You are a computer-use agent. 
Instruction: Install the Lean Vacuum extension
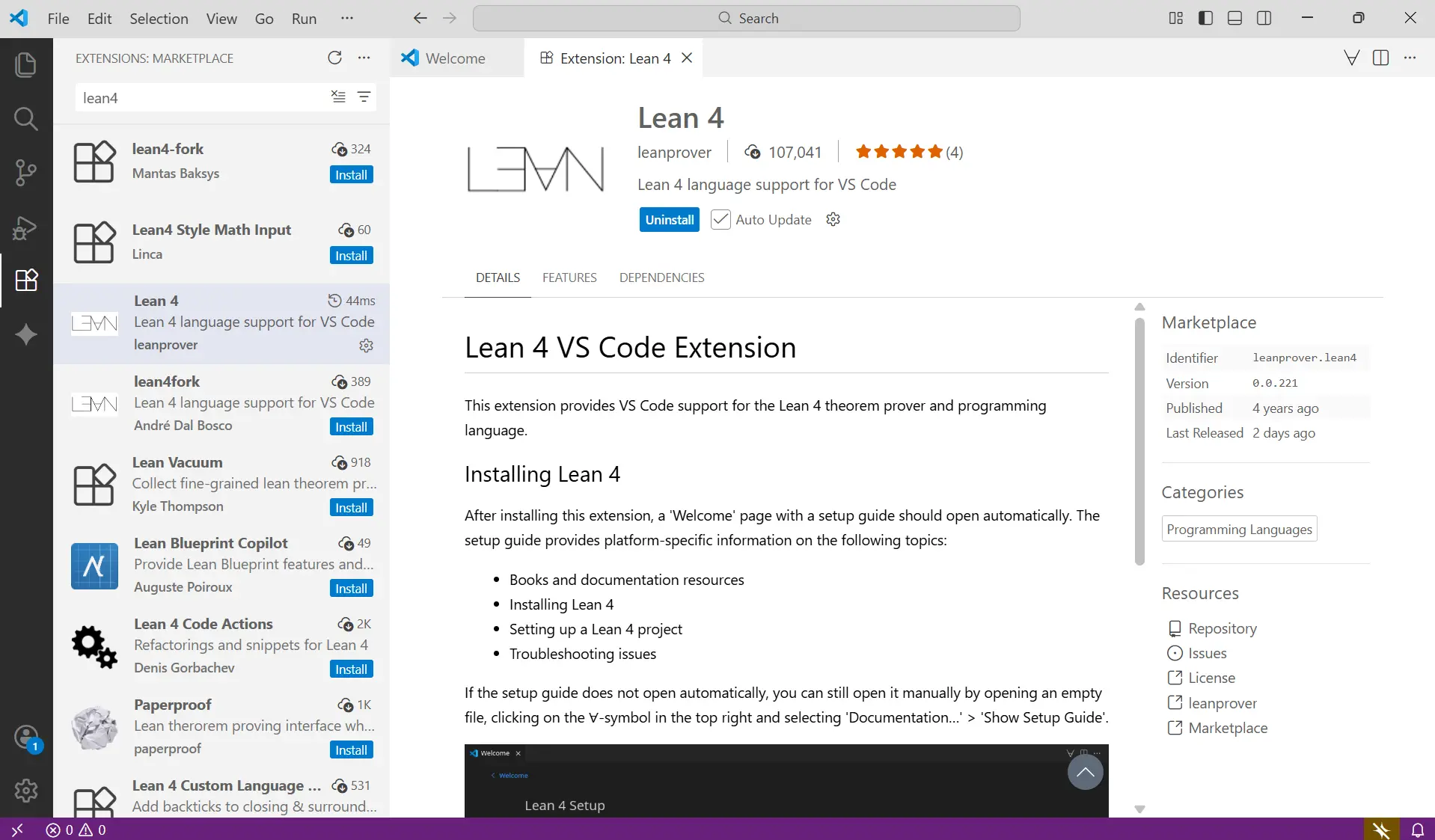351,508
